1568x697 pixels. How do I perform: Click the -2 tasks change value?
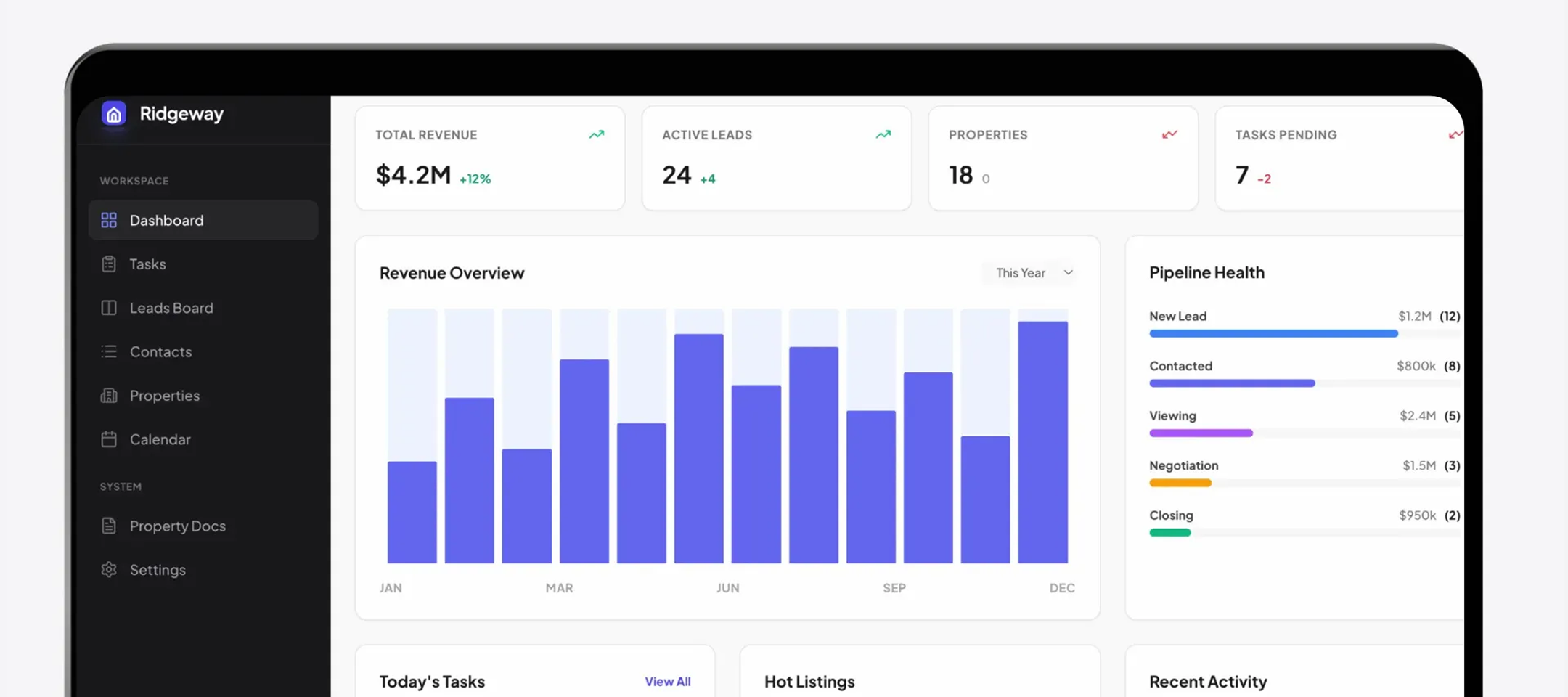pyautogui.click(x=1264, y=179)
